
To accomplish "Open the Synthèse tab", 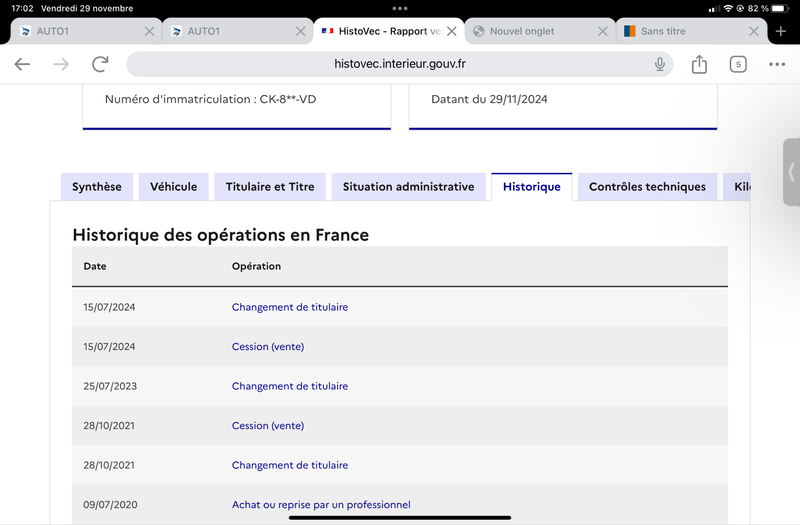I will pos(97,187).
